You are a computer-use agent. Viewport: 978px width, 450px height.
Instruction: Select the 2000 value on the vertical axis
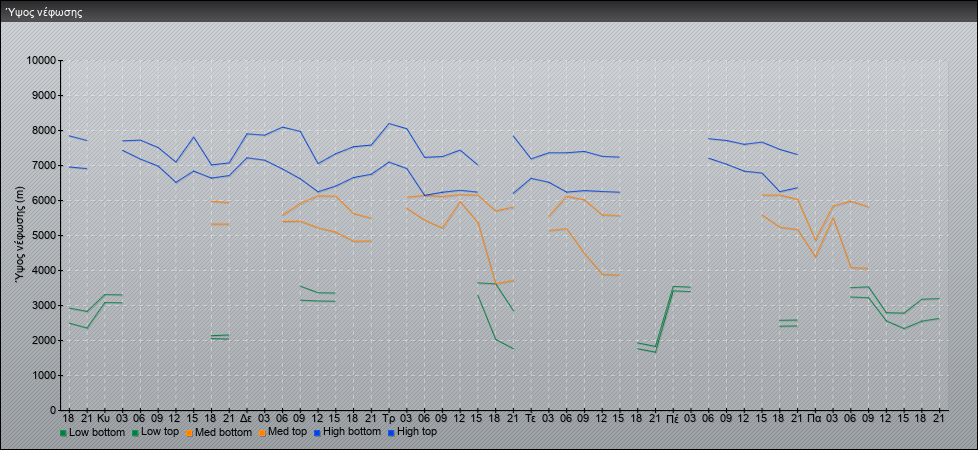44,340
